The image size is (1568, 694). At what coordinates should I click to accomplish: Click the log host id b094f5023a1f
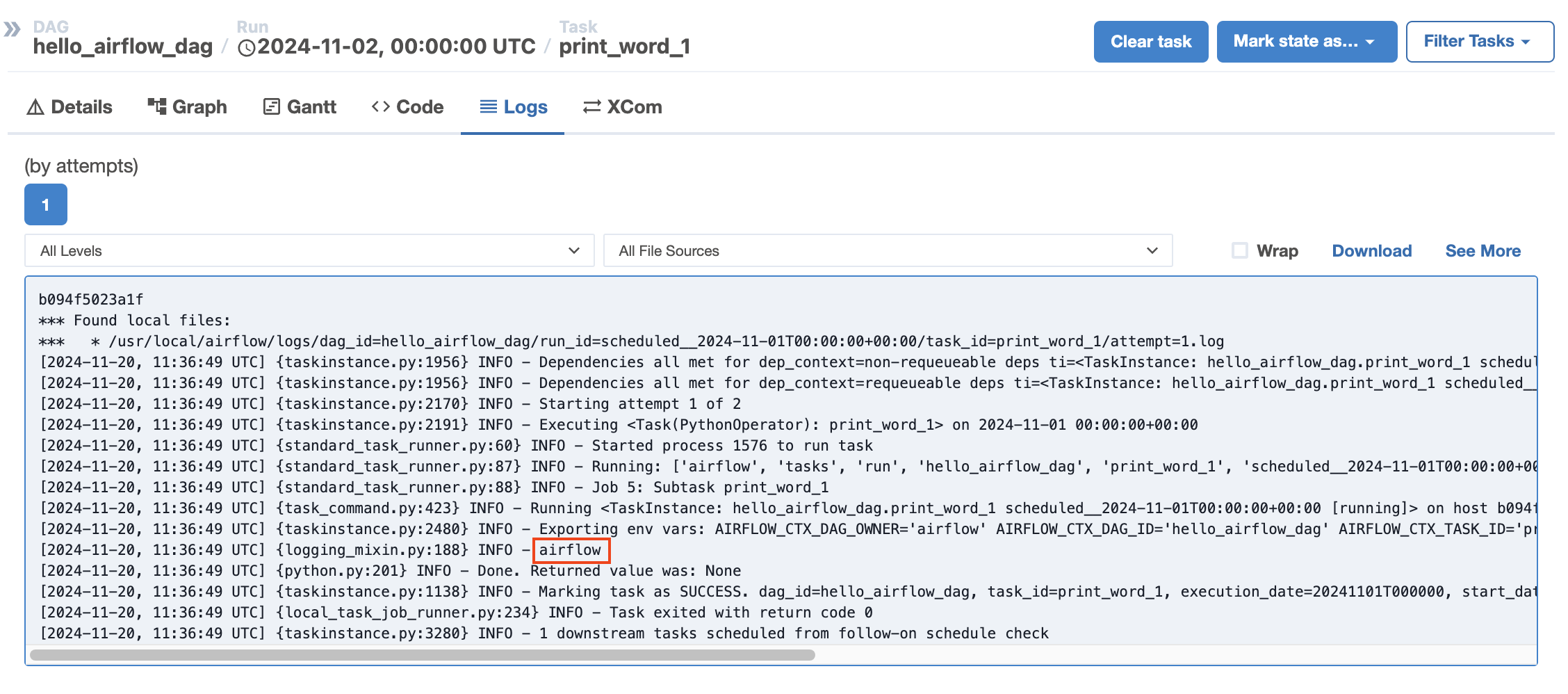tap(91, 300)
